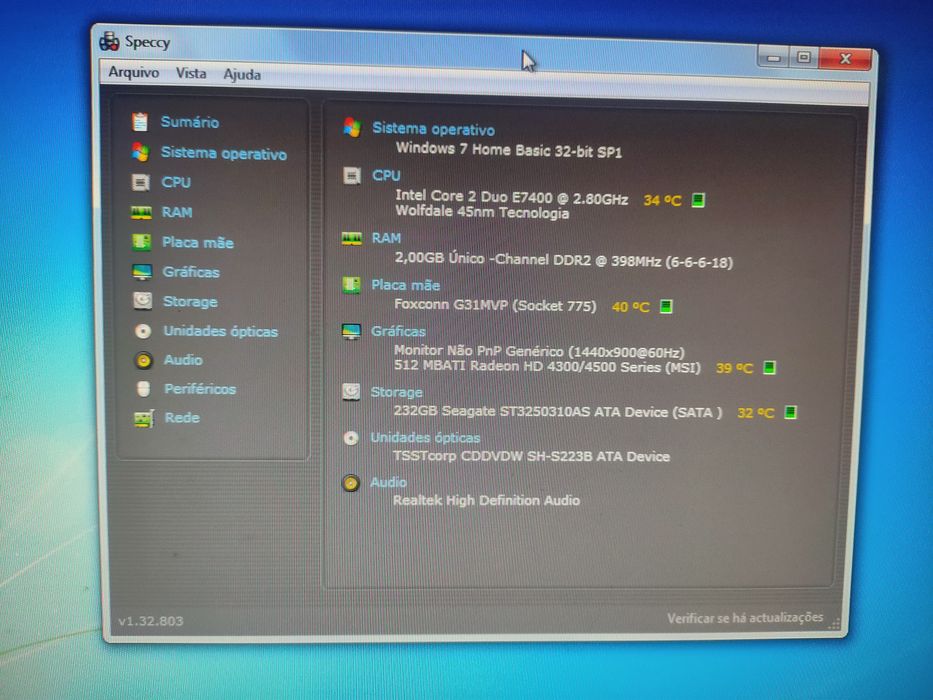The height and width of the screenshot is (700, 933).
Task: Click CPU chip icon in summary panel
Action: [352, 176]
